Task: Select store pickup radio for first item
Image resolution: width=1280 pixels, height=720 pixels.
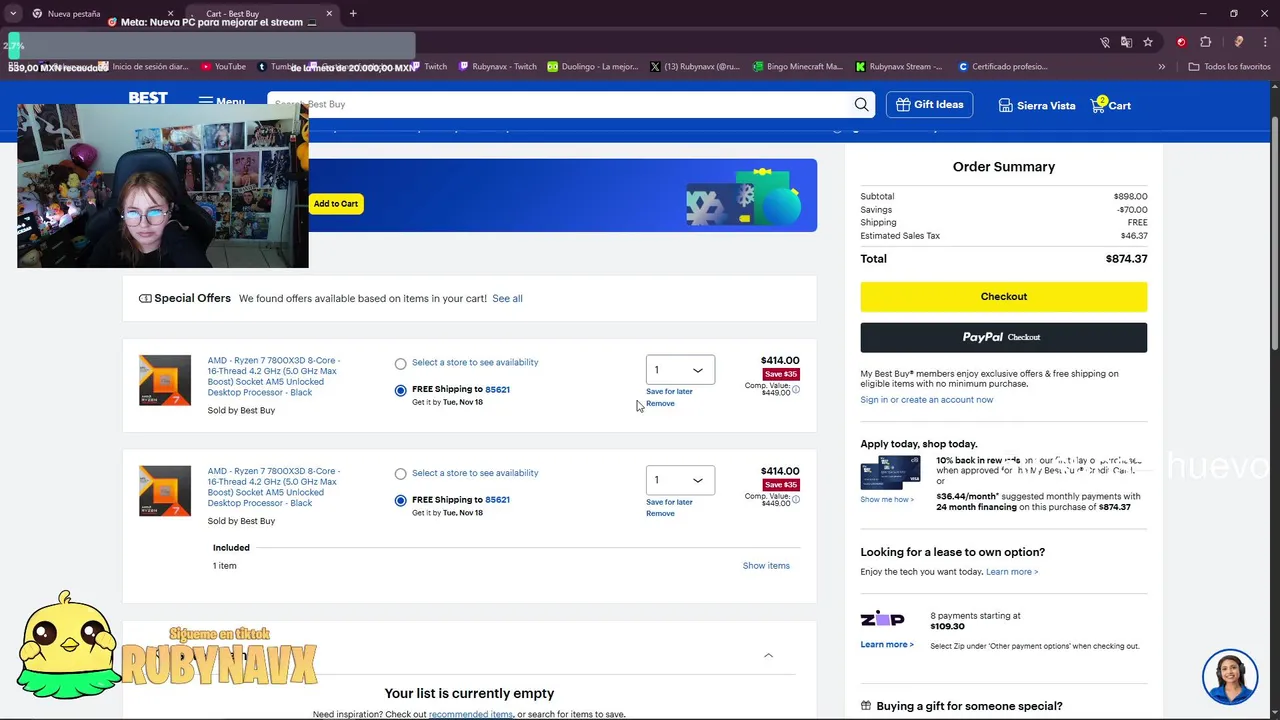Action: pyautogui.click(x=401, y=364)
